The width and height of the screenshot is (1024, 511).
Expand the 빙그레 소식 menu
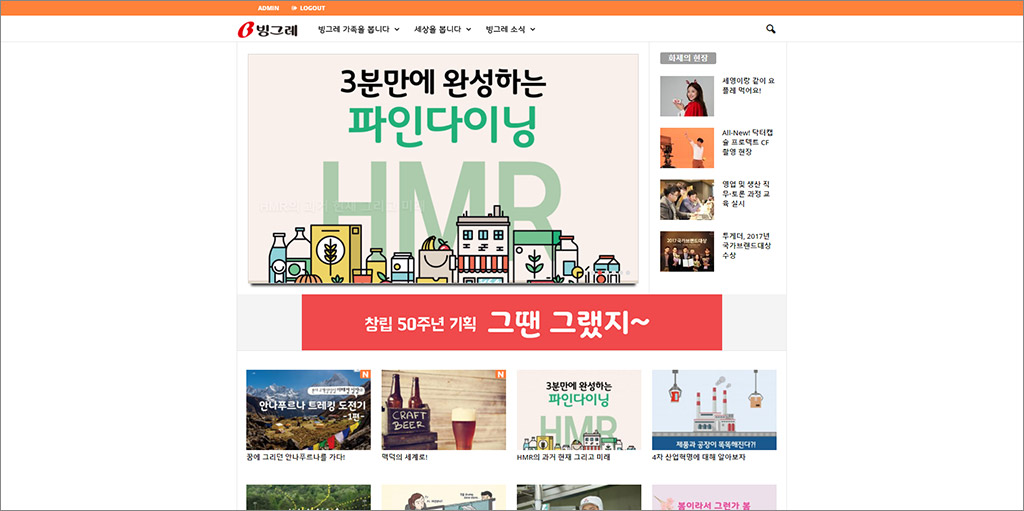tap(510, 29)
